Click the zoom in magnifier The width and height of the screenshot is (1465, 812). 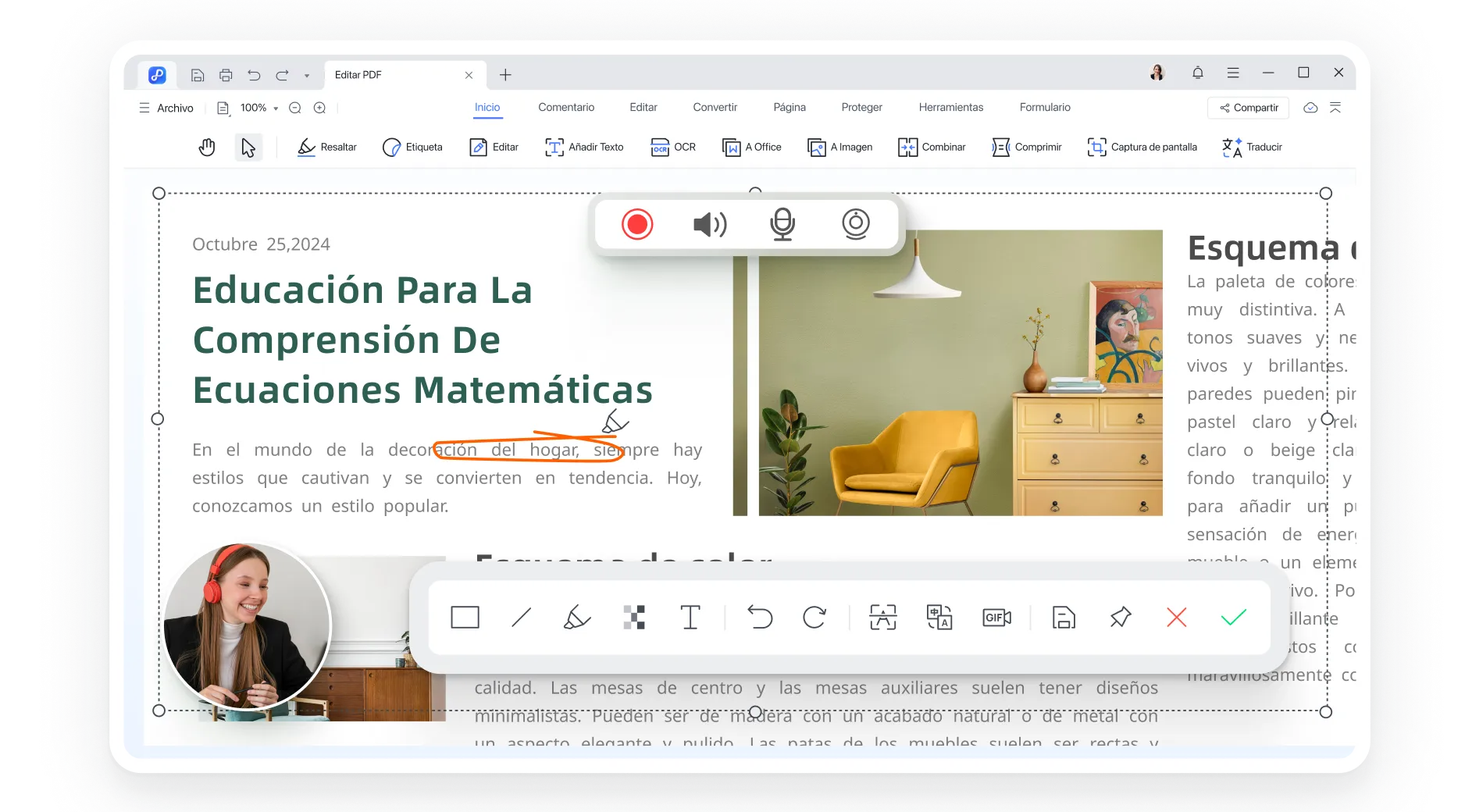[319, 108]
